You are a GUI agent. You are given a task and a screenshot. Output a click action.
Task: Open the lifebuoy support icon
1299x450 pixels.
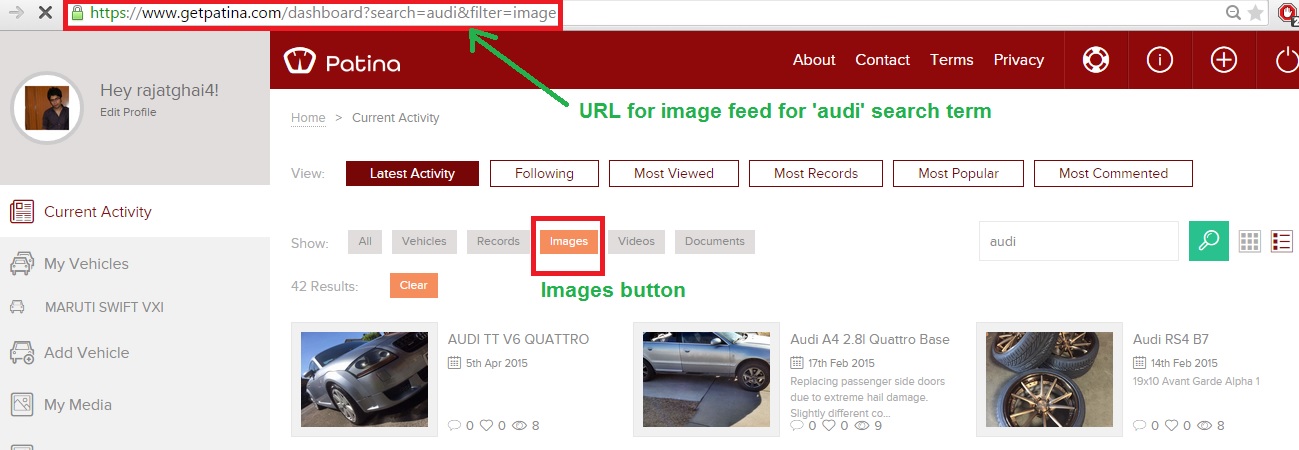point(1096,60)
